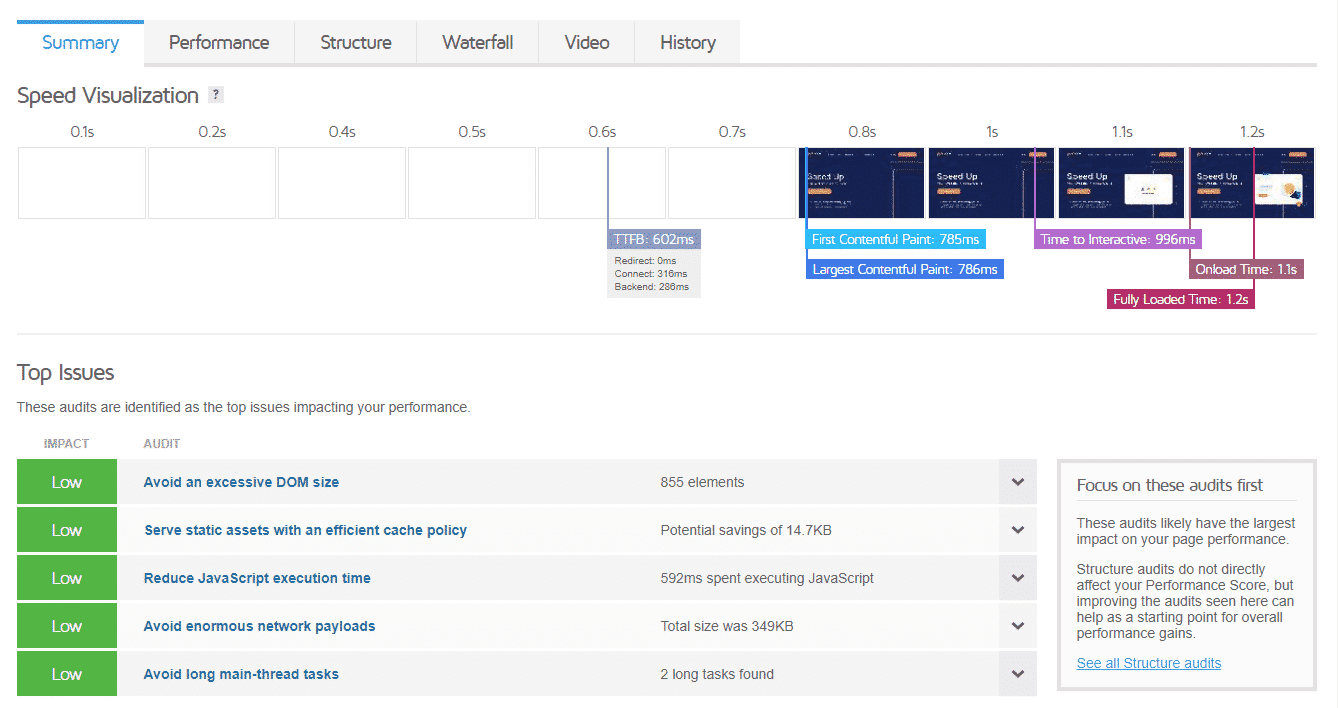Image resolution: width=1338 pixels, height=708 pixels.
Task: Follow the See all Structure audits link
Action: (1148, 662)
